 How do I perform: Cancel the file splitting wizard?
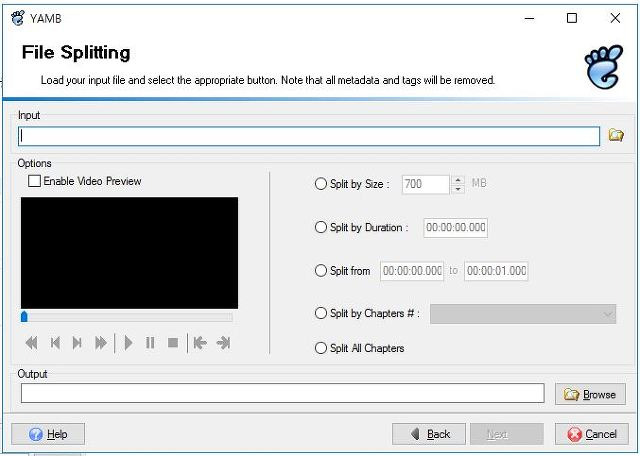point(591,434)
